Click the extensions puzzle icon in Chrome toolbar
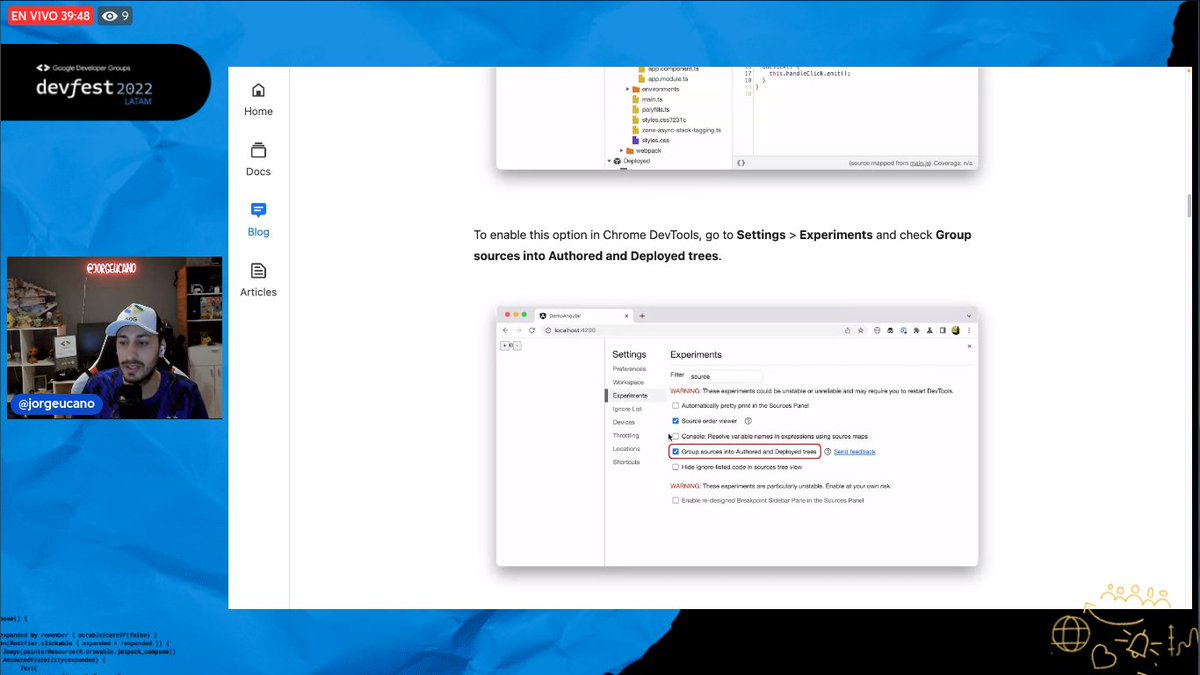This screenshot has height=675, width=1200. [915, 330]
